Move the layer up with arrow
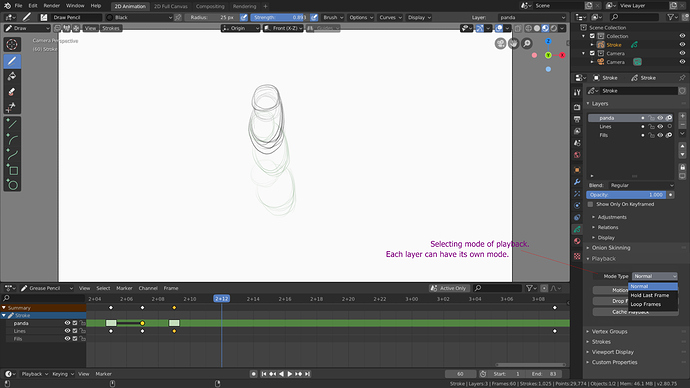690x388 pixels. [x=683, y=146]
